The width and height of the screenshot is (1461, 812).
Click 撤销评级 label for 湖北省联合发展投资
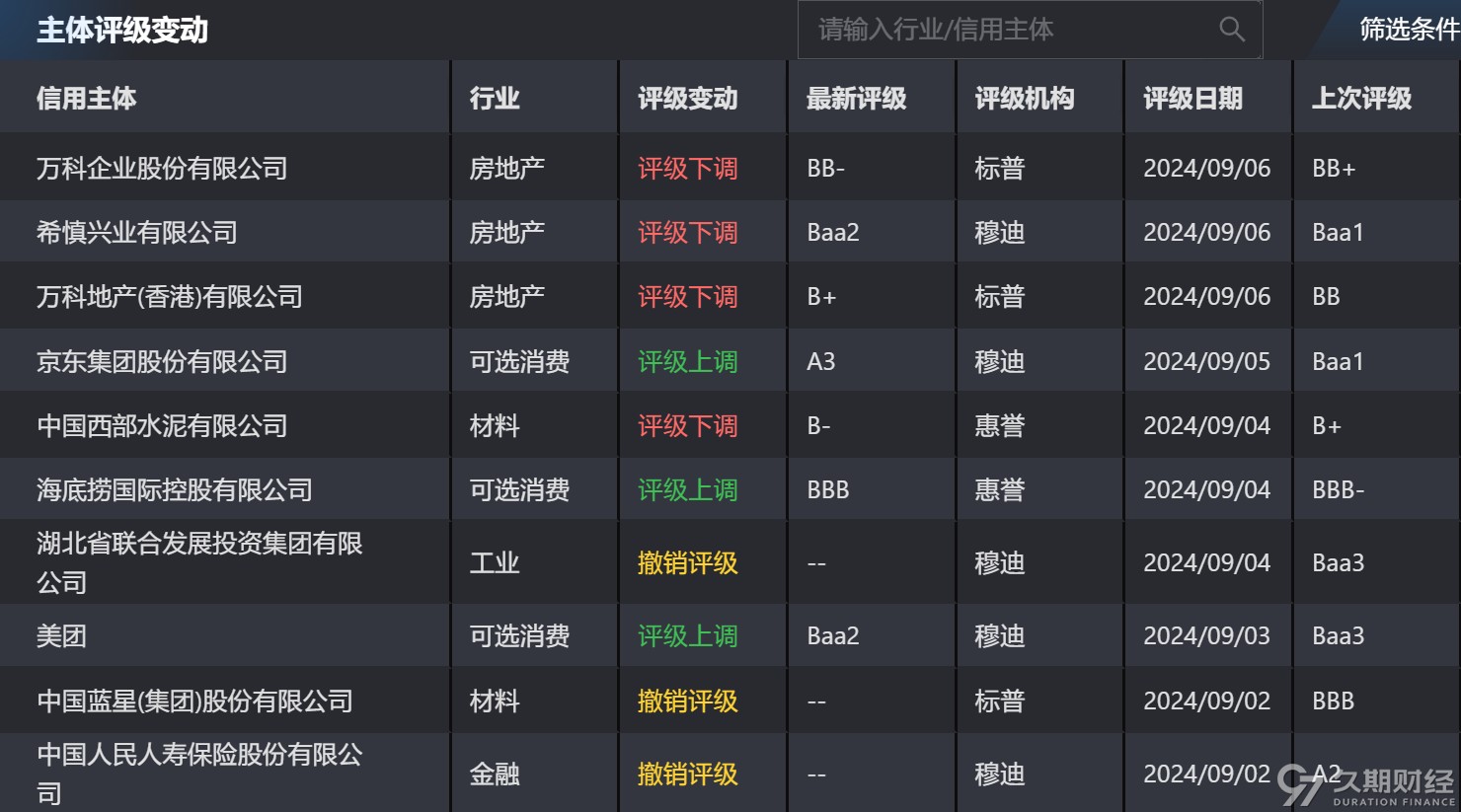tap(687, 563)
